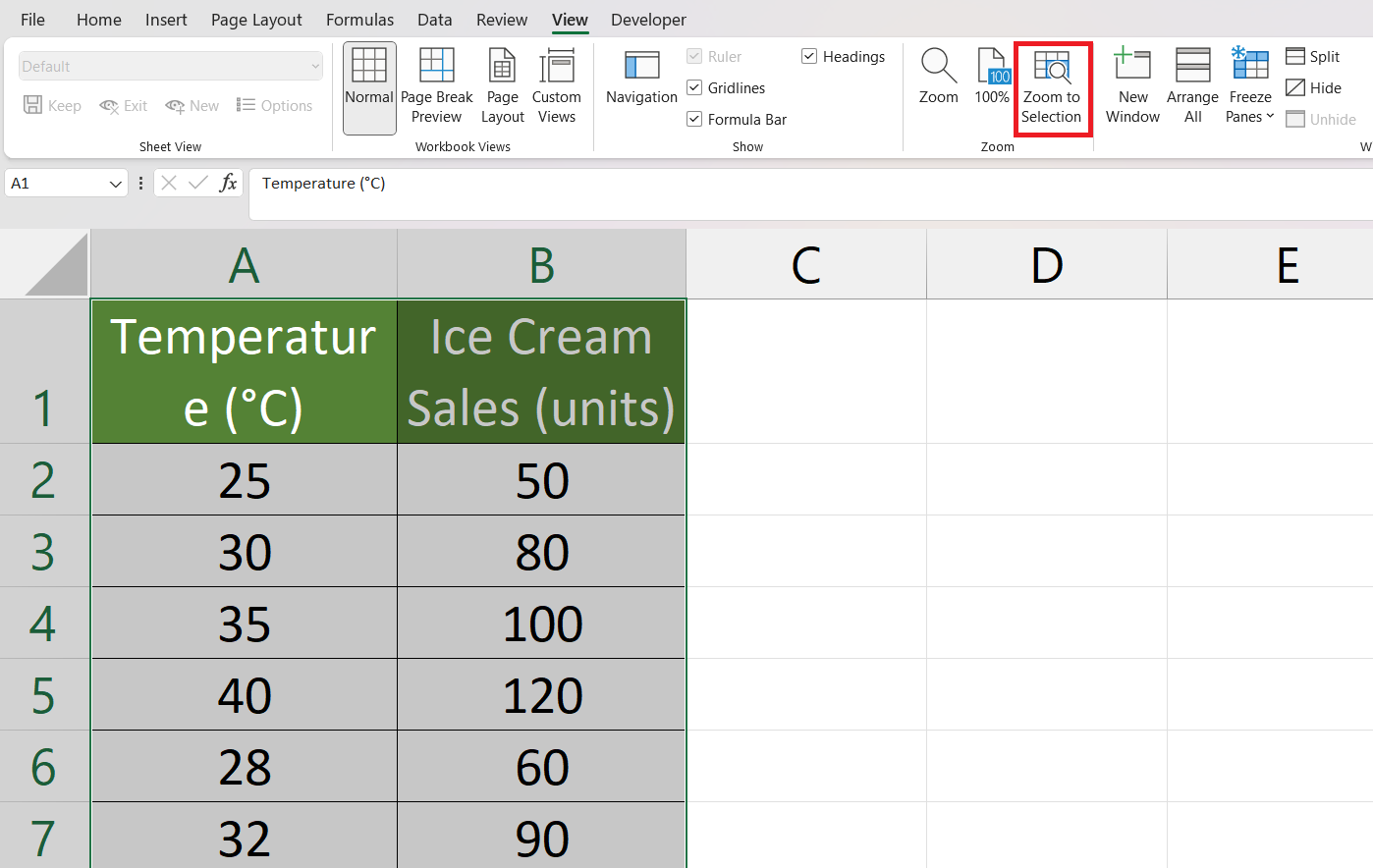This screenshot has height=868, width=1373.
Task: Open Page Layout view
Action: (503, 87)
